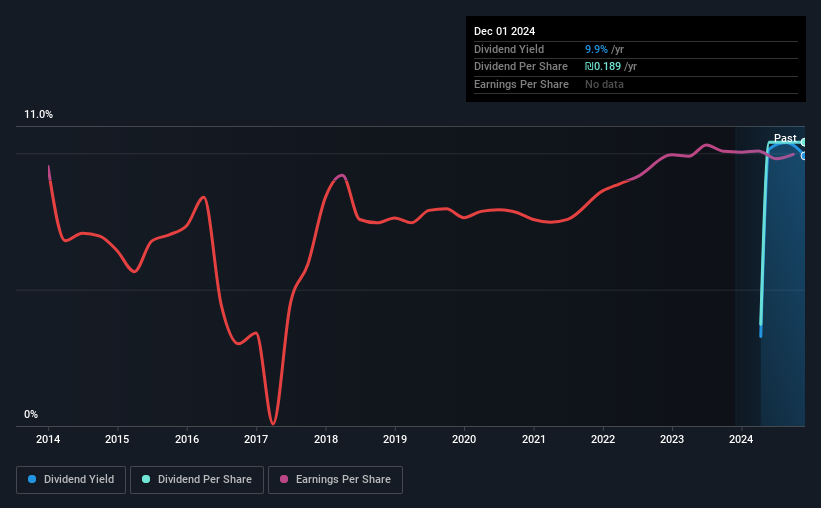The image size is (821, 508).
Task: Click the No data earnings value
Action: [x=604, y=84]
